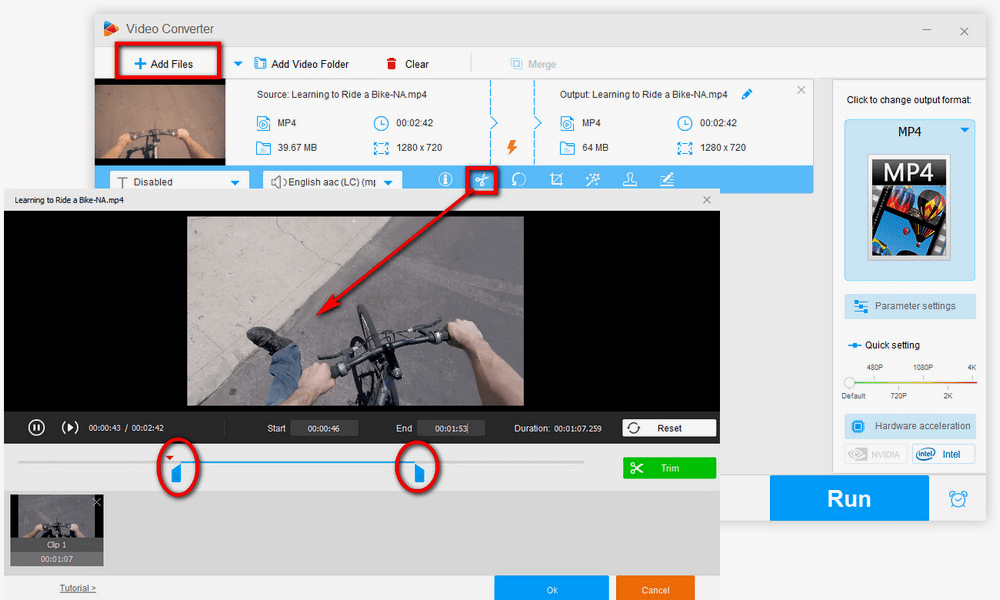This screenshot has height=600, width=1000.
Task: Open the English aac audio track dropdown
Action: (x=332, y=182)
